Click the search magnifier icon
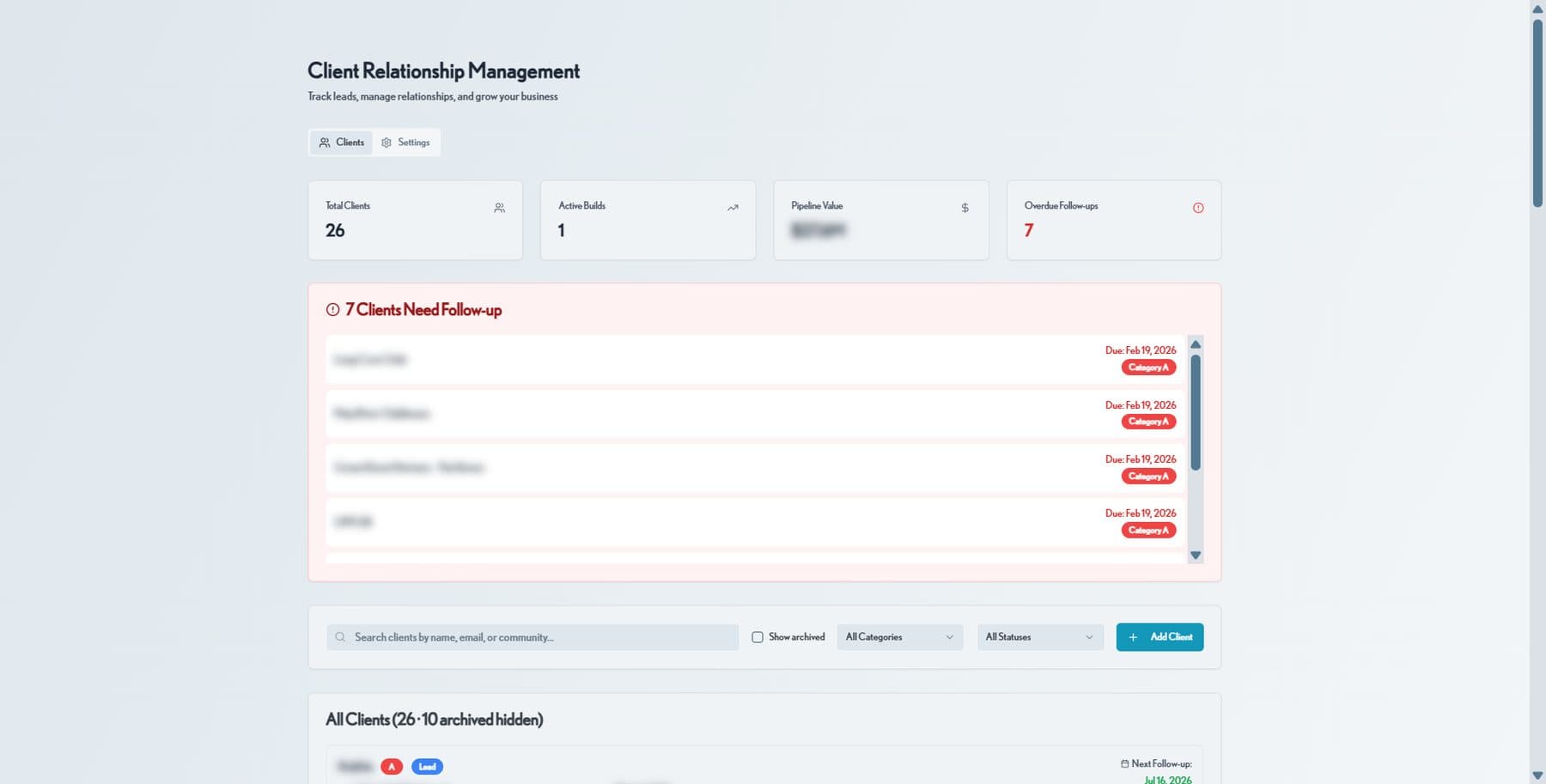This screenshot has width=1546, height=784. [340, 637]
